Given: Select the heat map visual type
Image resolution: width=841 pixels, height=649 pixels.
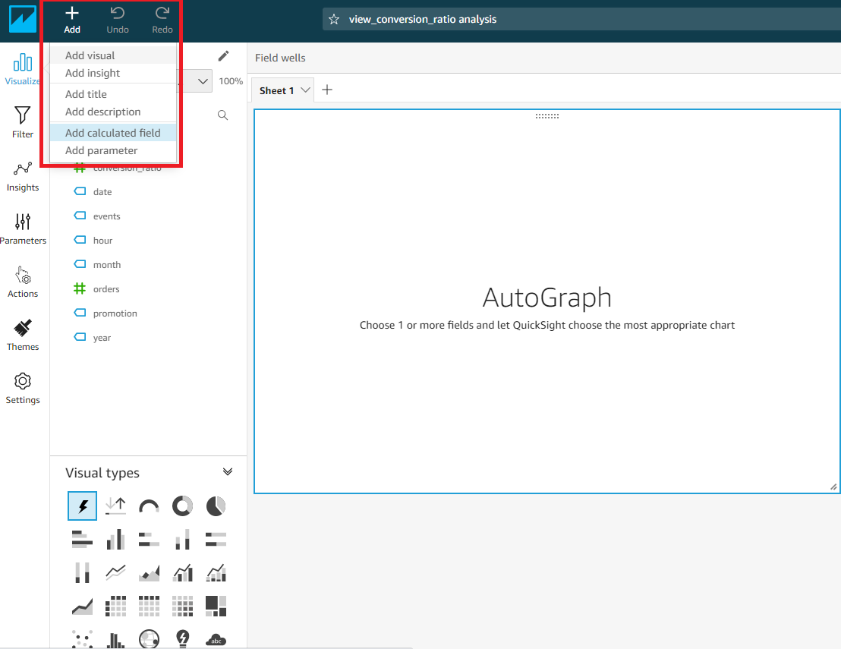Looking at the screenshot, I should [182, 606].
